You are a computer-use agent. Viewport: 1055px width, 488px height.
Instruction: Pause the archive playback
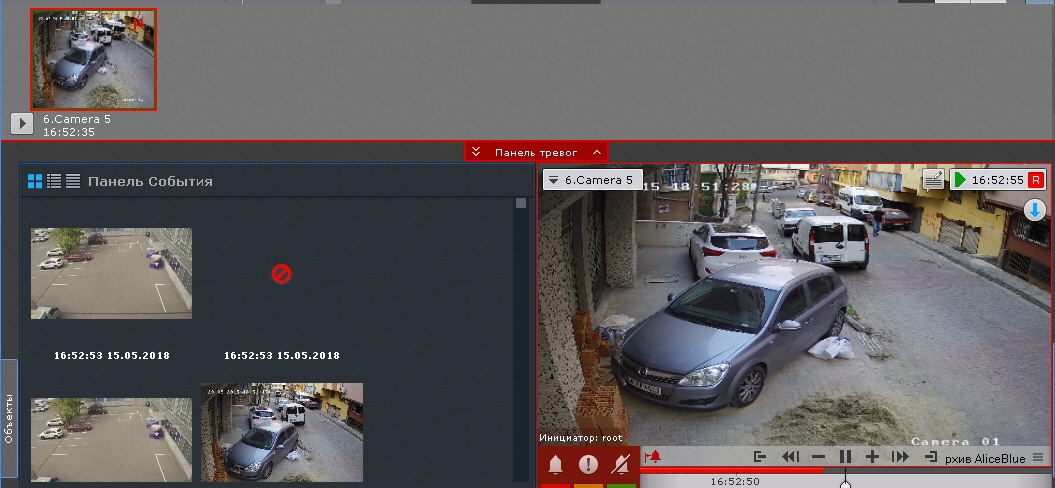[845, 457]
